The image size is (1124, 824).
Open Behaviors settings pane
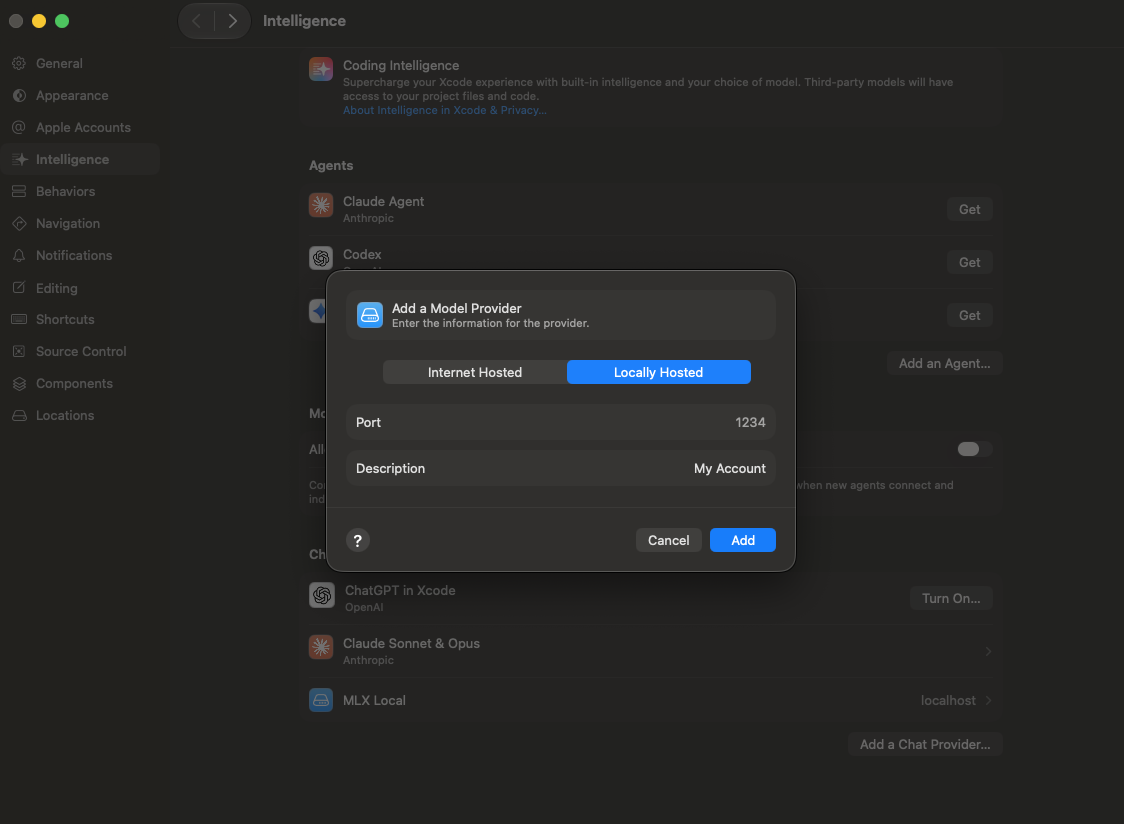tap(80, 191)
